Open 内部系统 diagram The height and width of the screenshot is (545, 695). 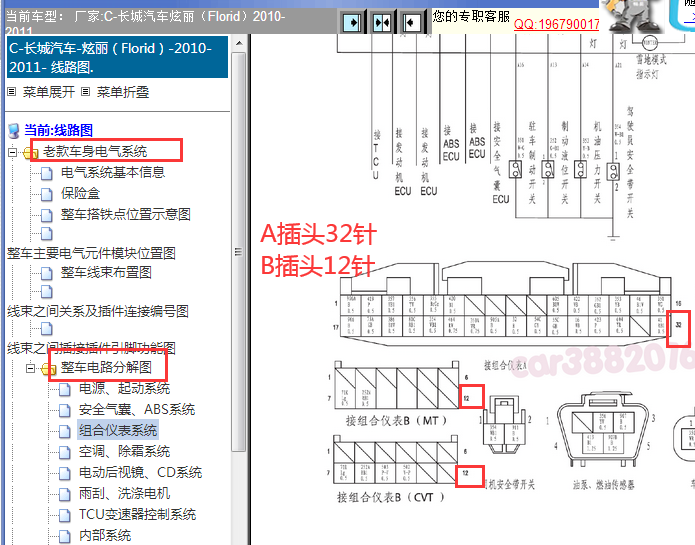[x=105, y=535]
